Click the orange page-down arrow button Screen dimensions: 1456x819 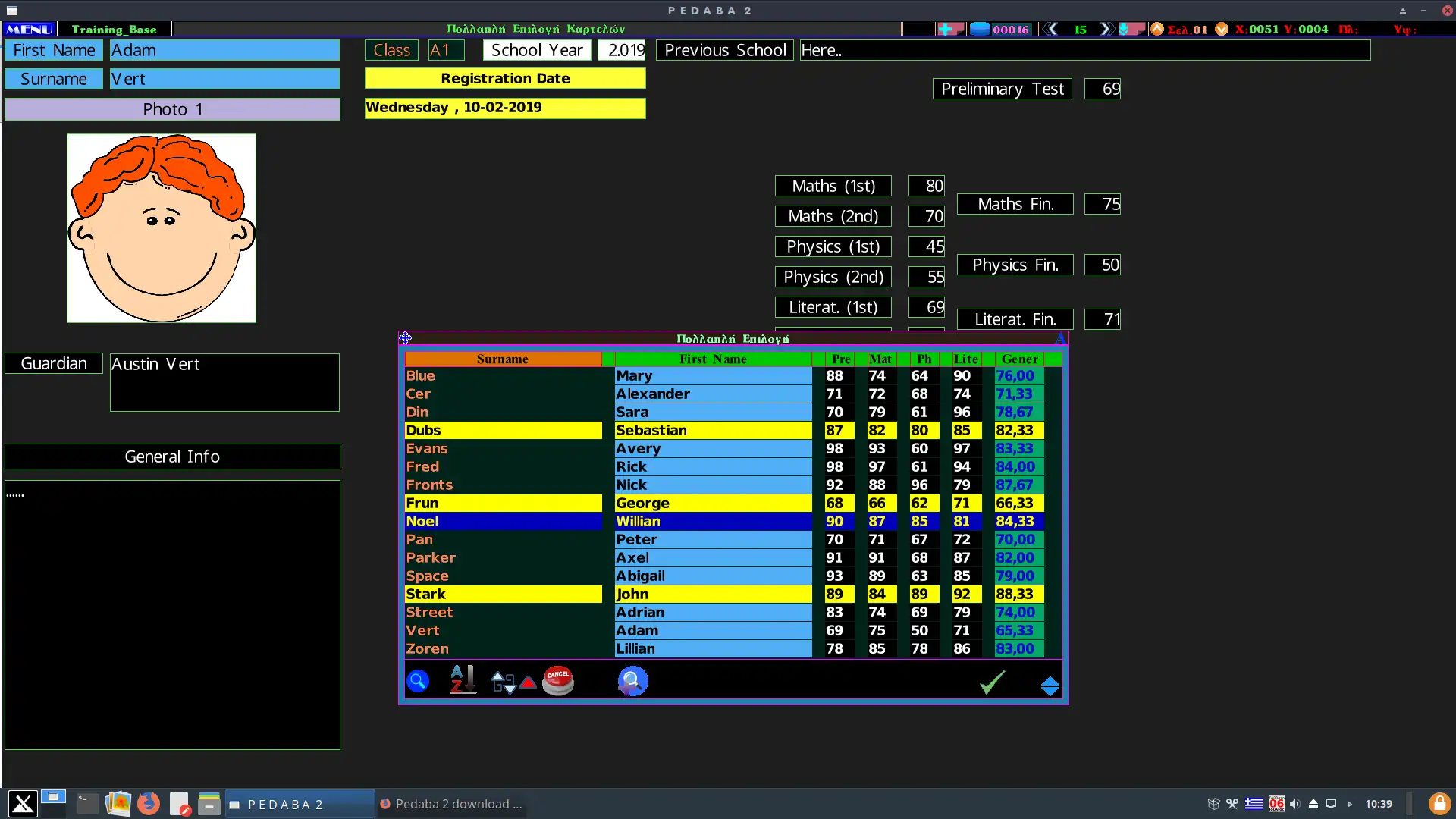tap(1222, 29)
